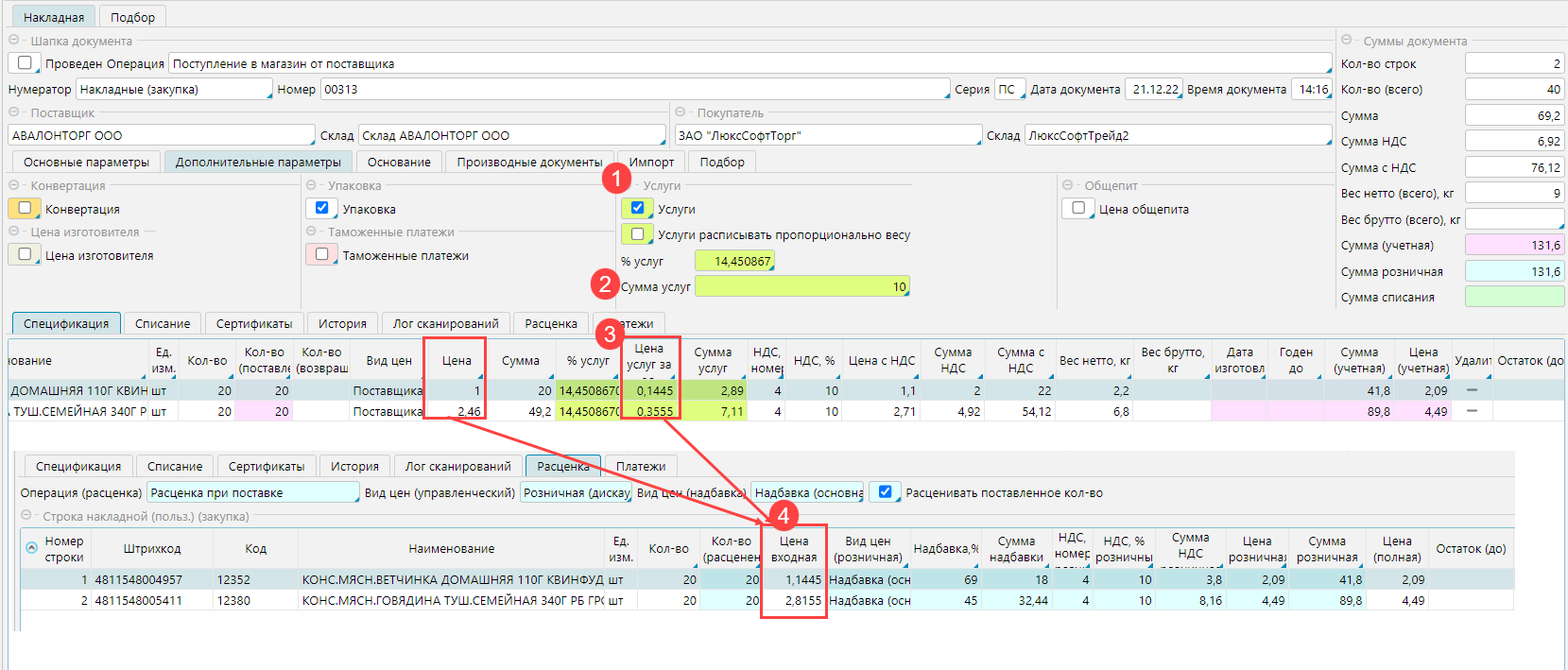The width and height of the screenshot is (1568, 670).
Task: Collapse the Суммы документа section icon
Action: [1347, 40]
